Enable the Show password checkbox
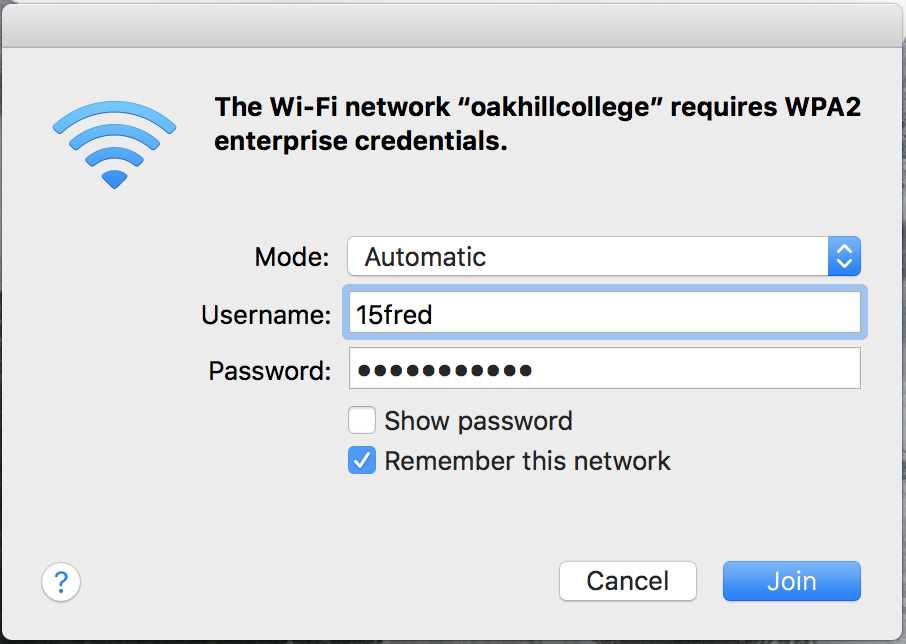 (x=362, y=420)
